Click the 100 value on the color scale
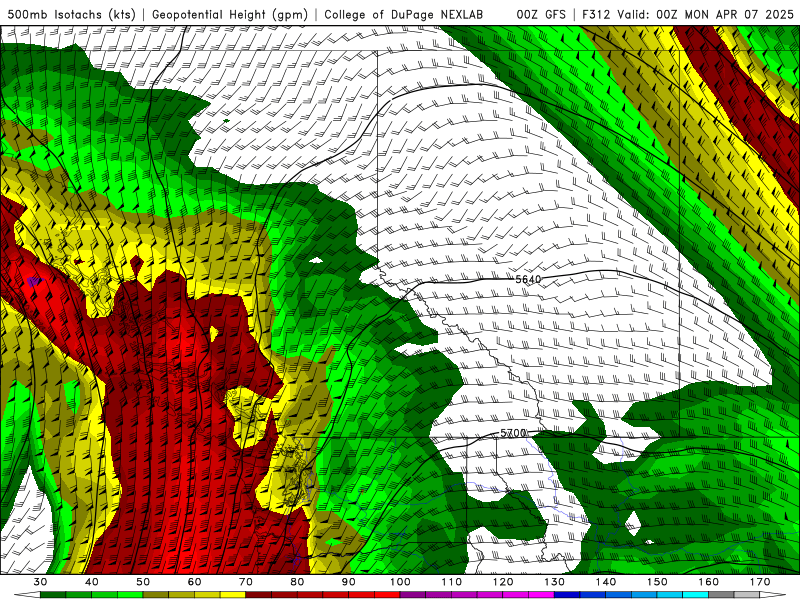 point(400,582)
